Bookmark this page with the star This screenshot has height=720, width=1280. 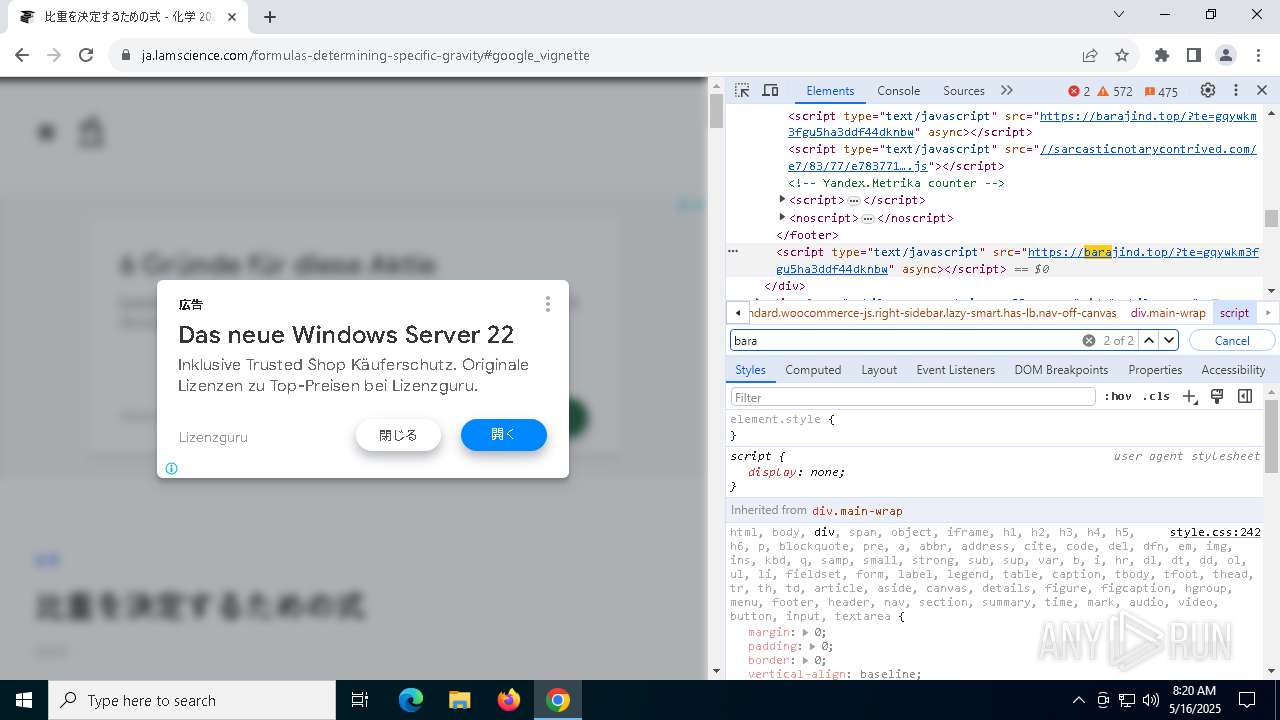1122,55
